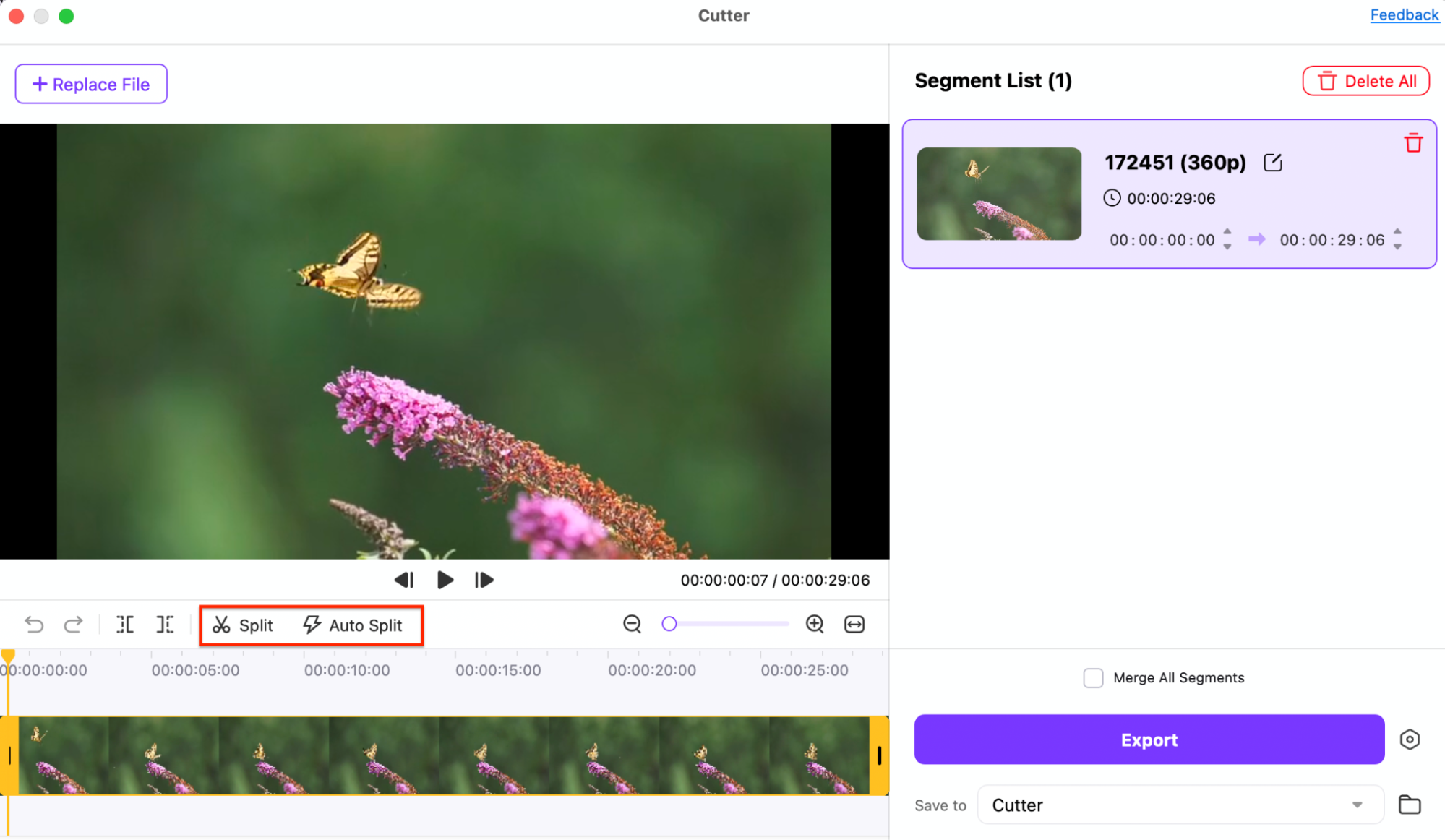Open the Feedback link
The height and width of the screenshot is (840, 1445).
tap(1404, 15)
